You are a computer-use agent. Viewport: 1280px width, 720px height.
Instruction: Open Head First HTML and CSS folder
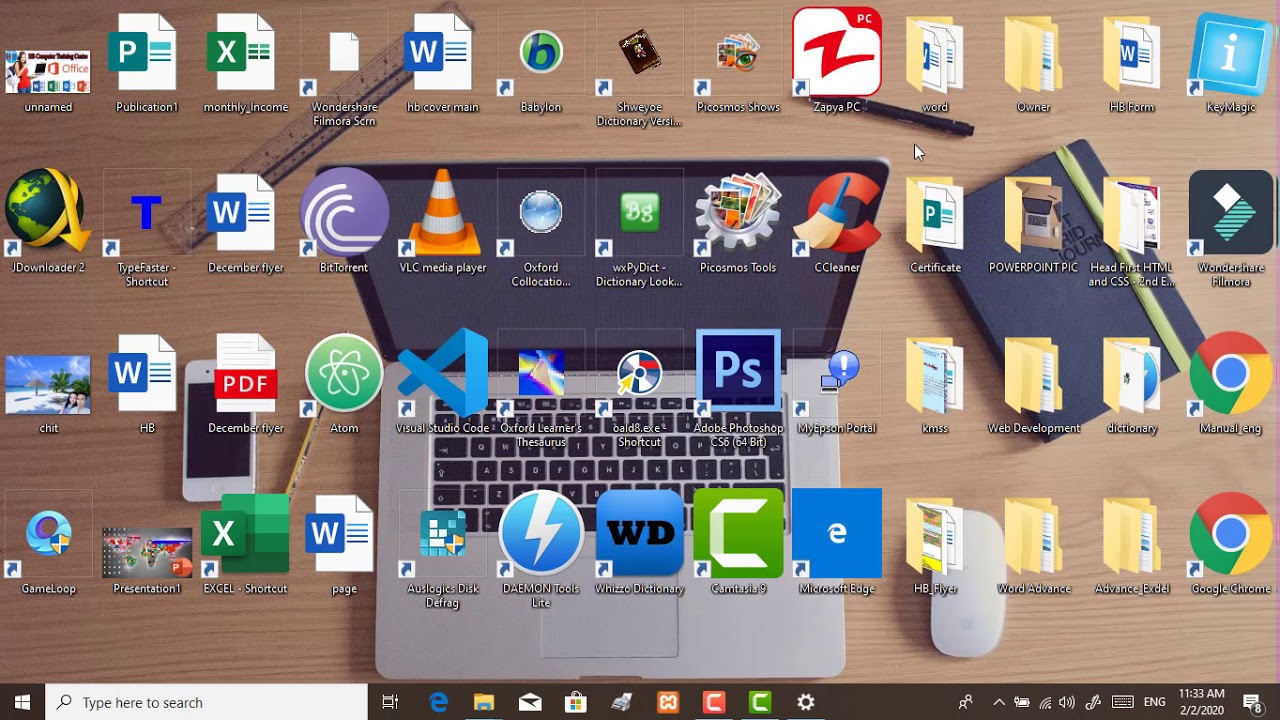point(1132,214)
